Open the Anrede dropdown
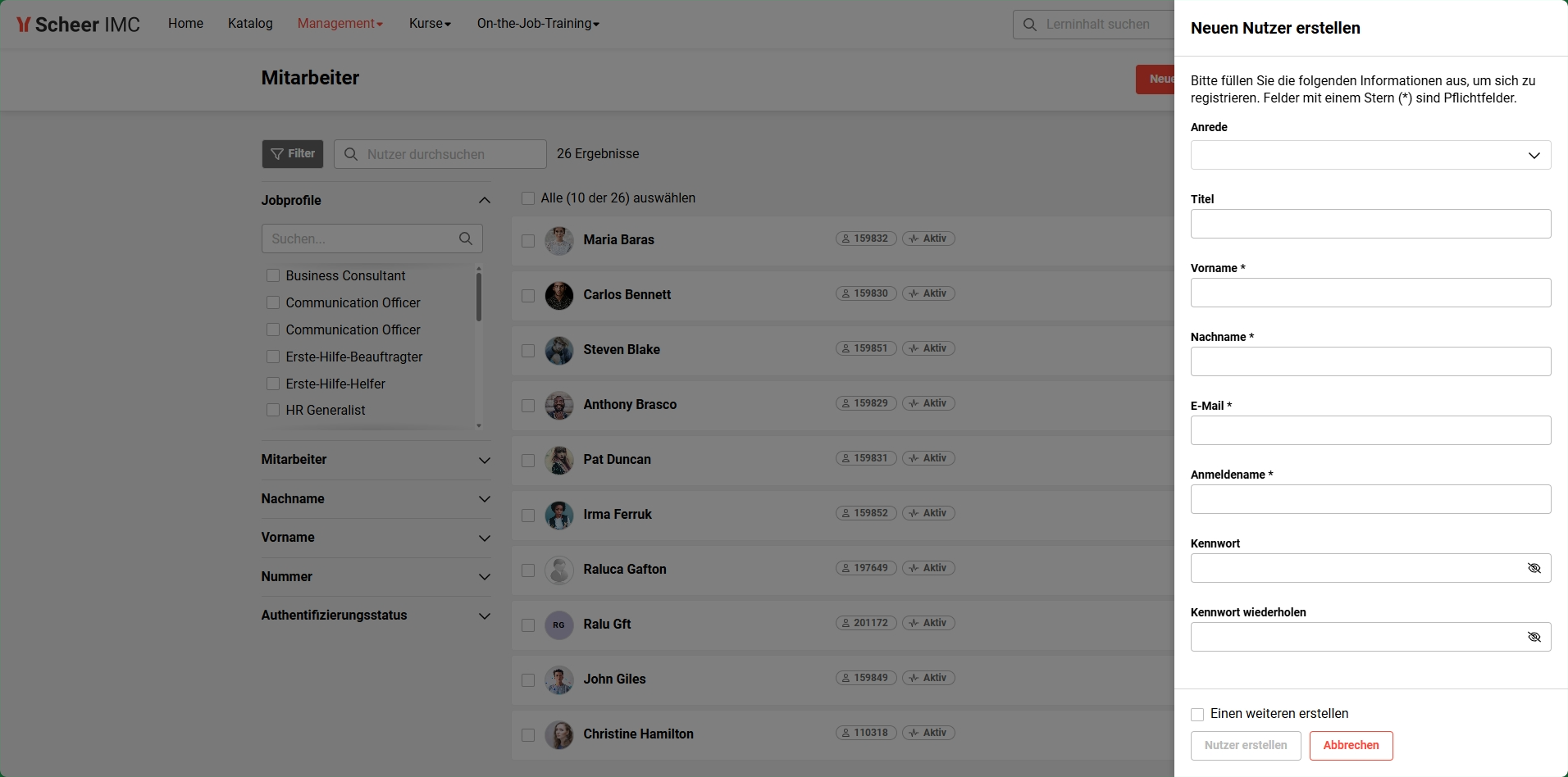 click(1370, 155)
